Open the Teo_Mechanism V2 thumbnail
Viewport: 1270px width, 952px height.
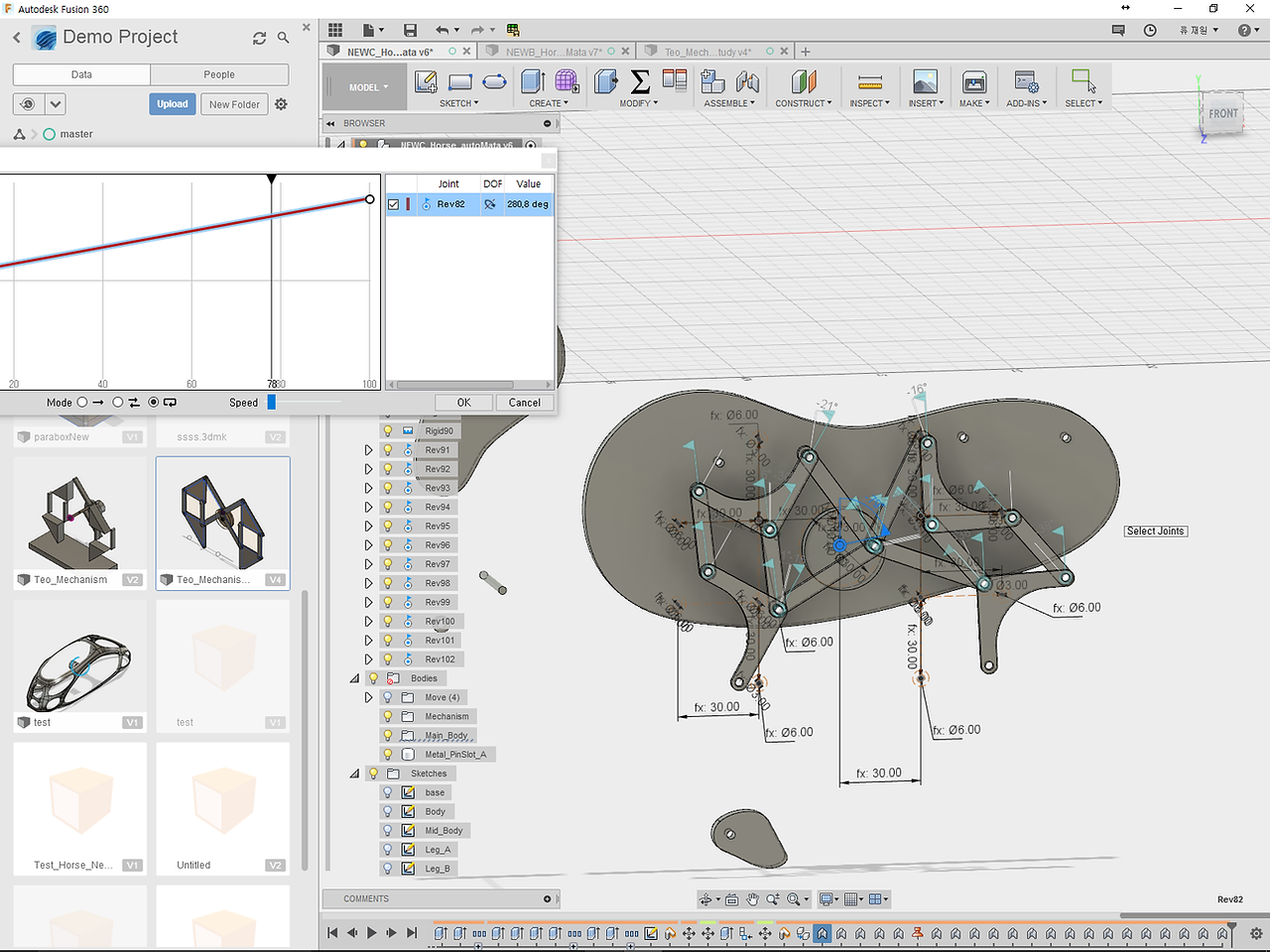click(x=80, y=523)
